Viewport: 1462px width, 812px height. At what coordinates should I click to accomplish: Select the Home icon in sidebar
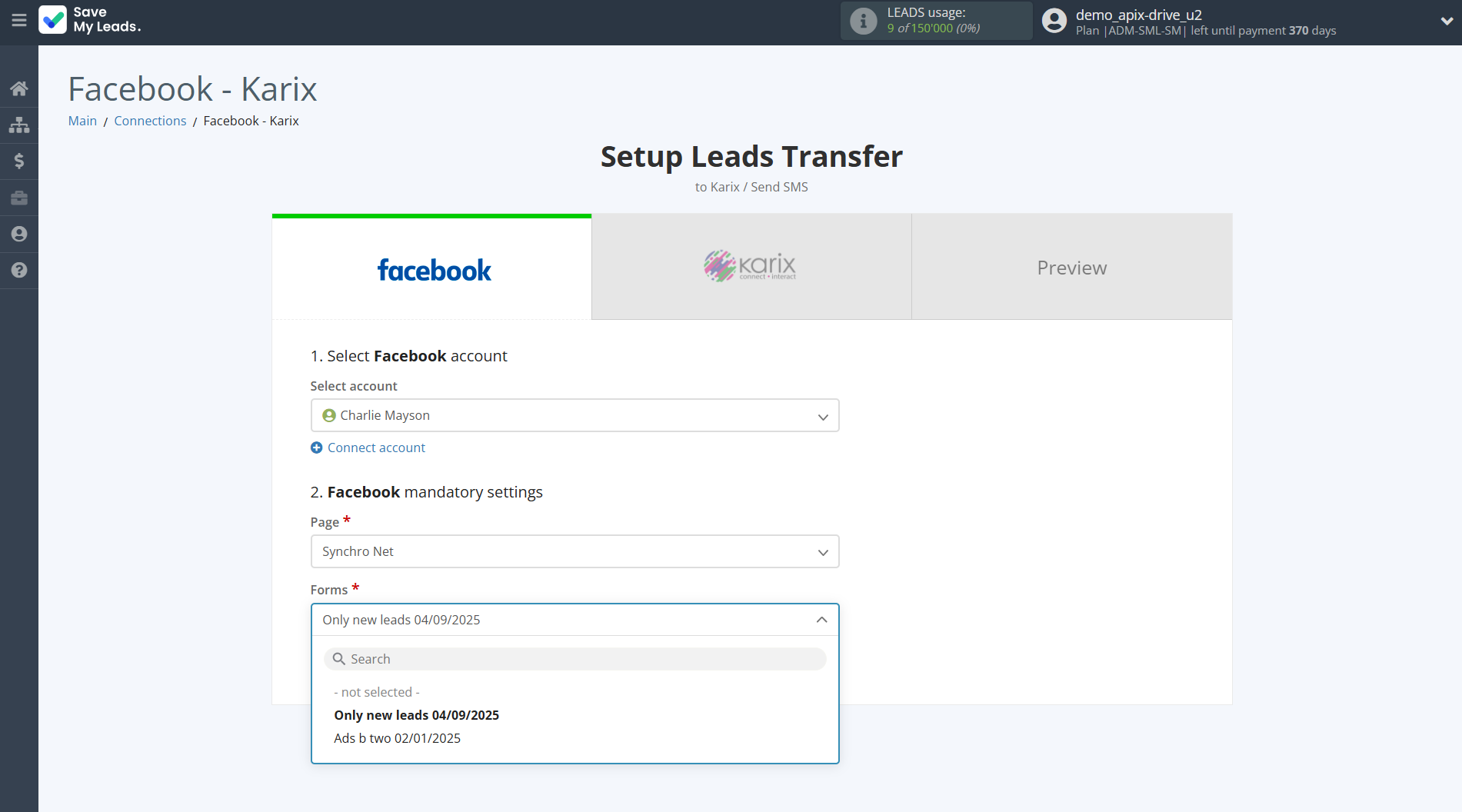tap(18, 88)
